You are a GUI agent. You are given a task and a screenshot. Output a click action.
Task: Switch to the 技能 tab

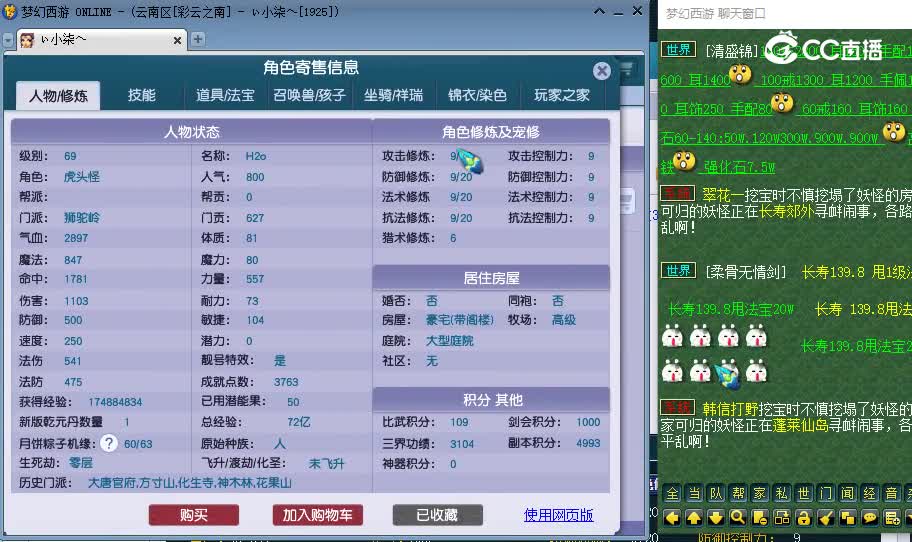[142, 95]
